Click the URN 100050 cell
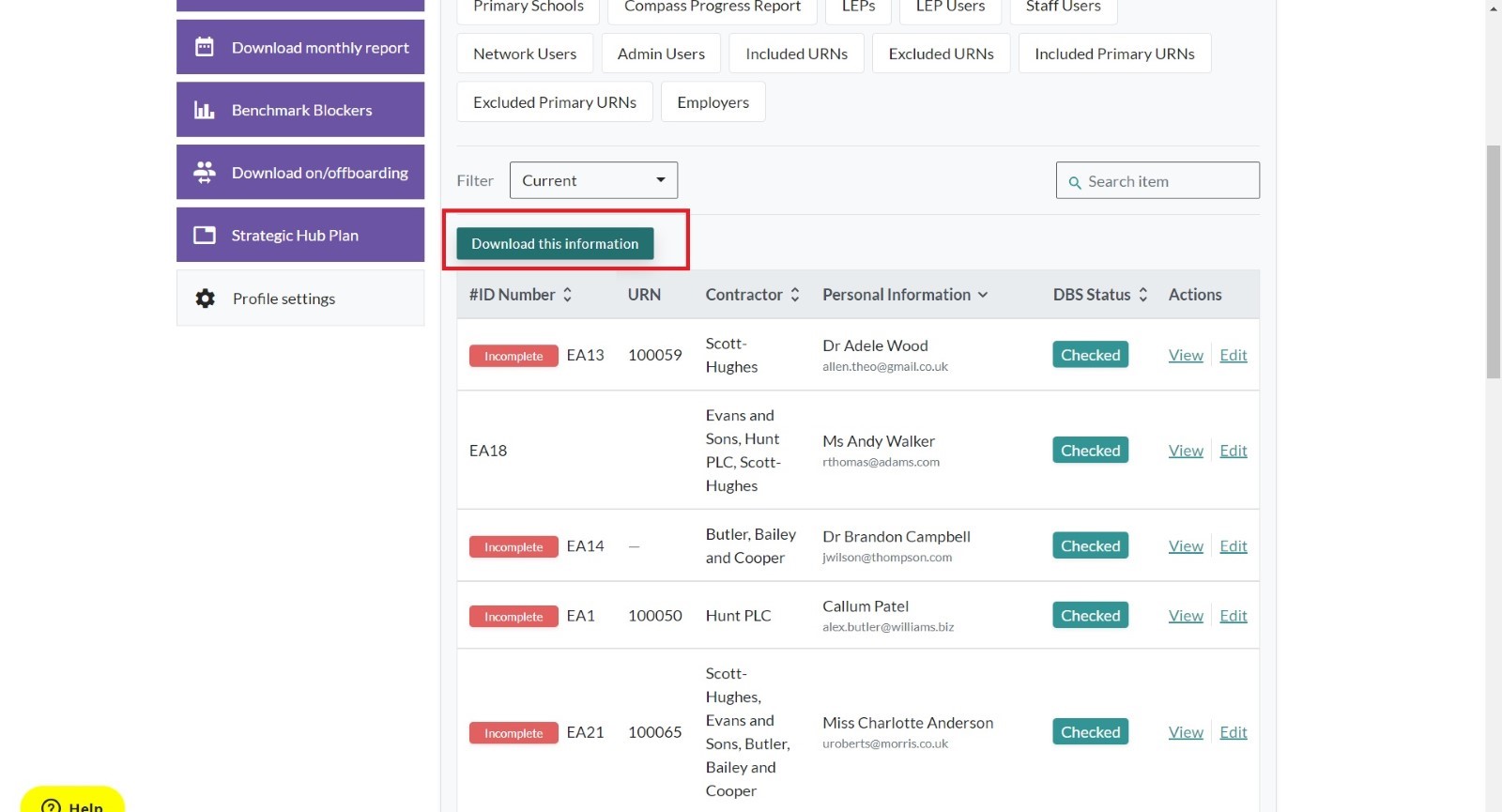This screenshot has width=1502, height=812. coord(655,616)
